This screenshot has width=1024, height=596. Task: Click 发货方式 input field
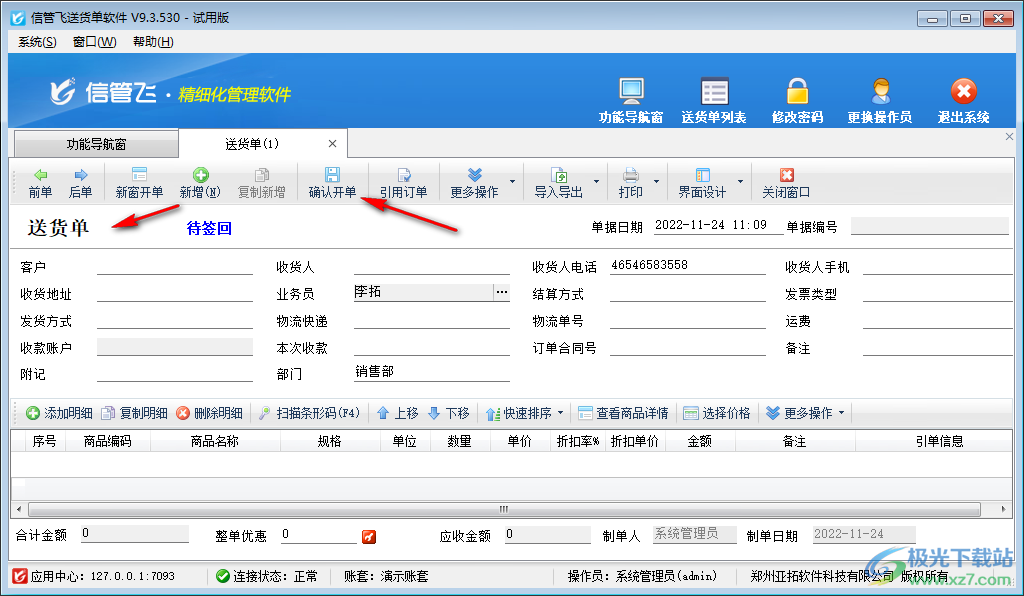(174, 321)
